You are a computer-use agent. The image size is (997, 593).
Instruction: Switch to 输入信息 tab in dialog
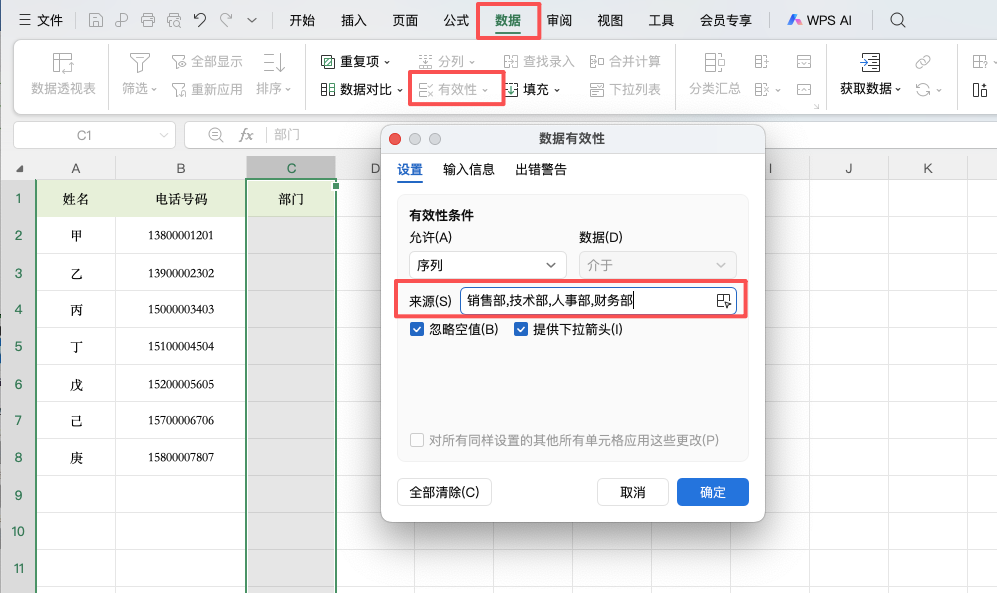pyautogui.click(x=469, y=170)
